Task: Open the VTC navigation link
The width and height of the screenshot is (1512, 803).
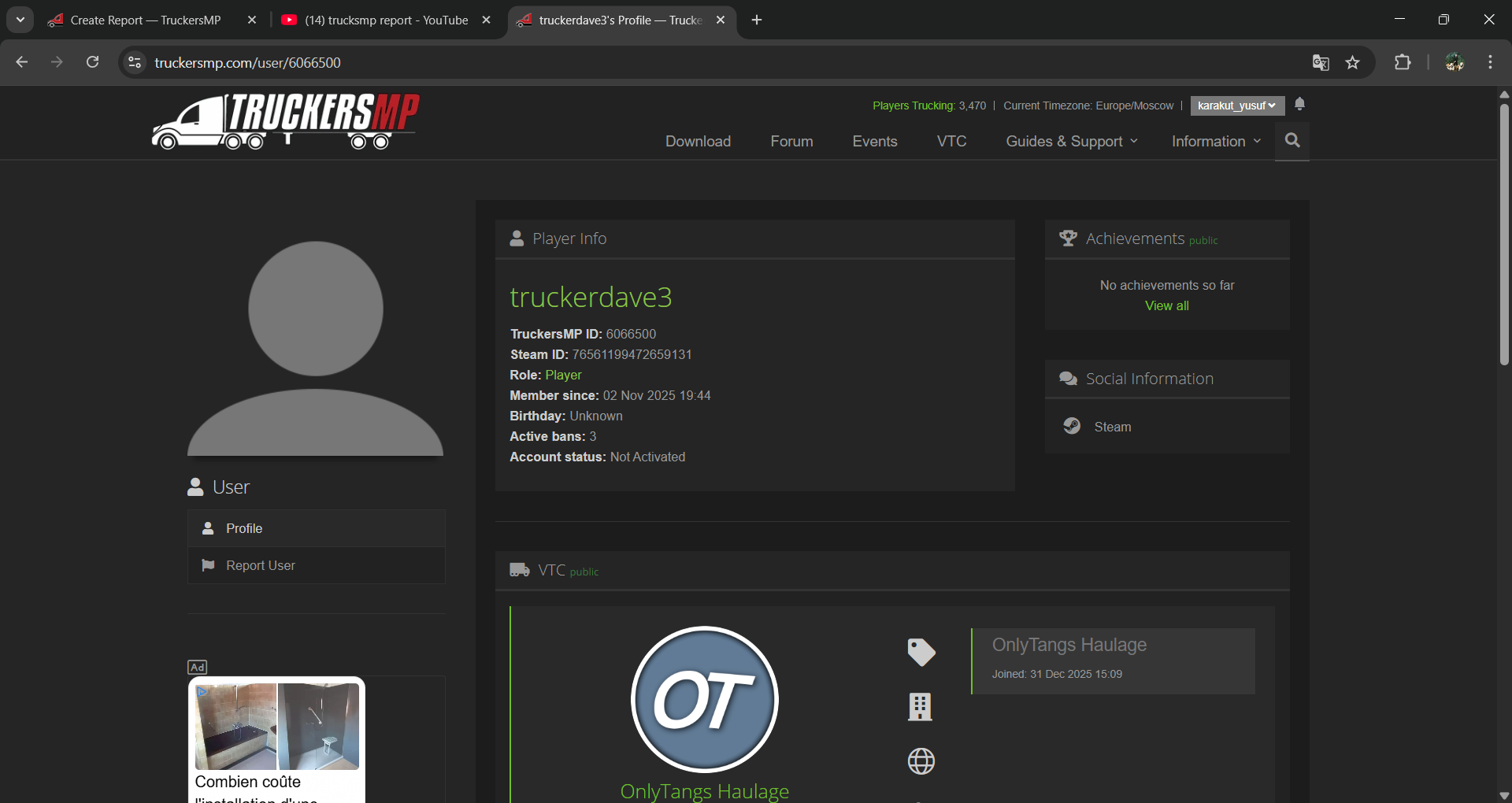Action: tap(951, 141)
